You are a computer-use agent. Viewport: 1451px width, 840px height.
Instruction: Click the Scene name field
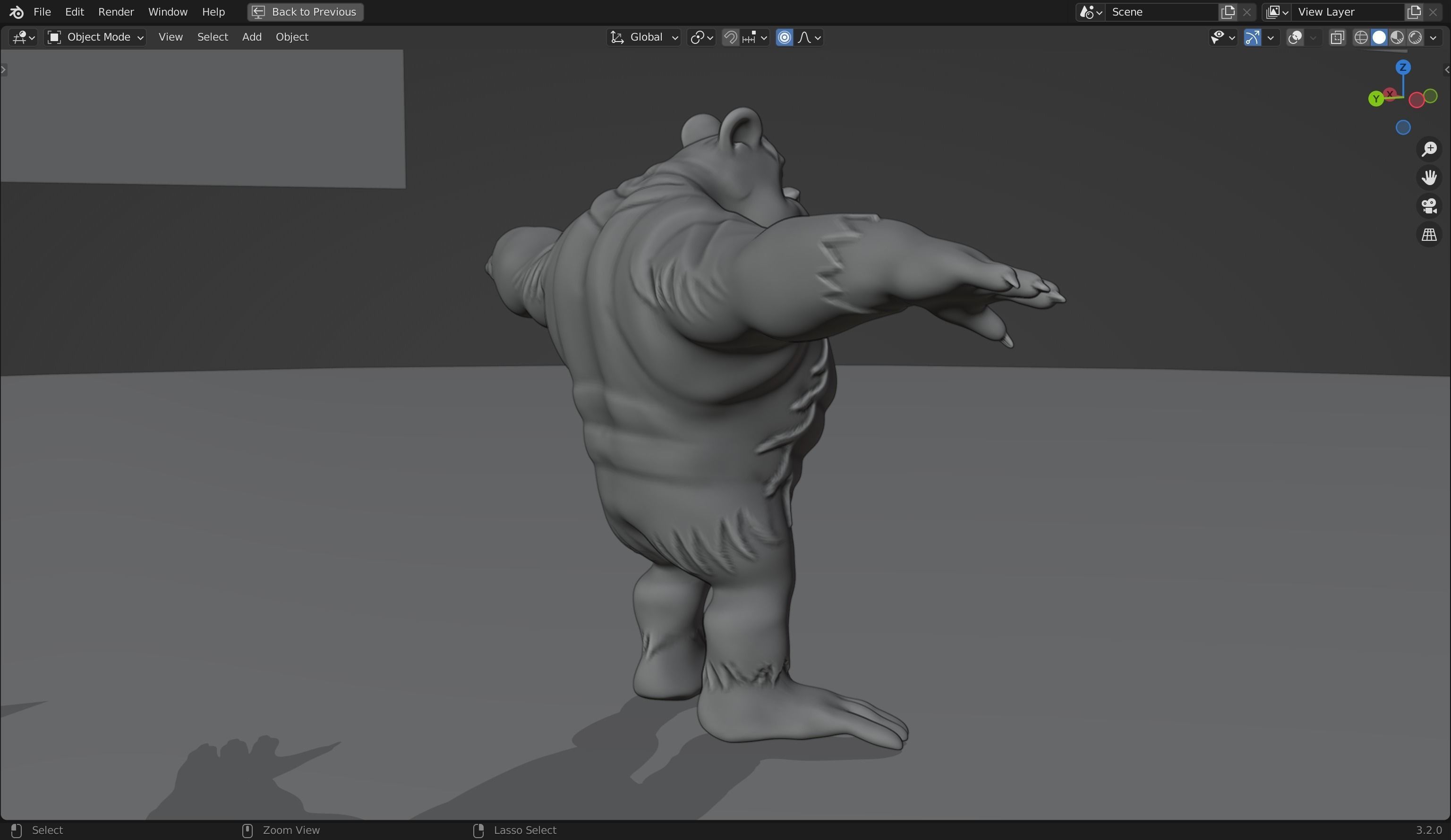click(x=1161, y=12)
